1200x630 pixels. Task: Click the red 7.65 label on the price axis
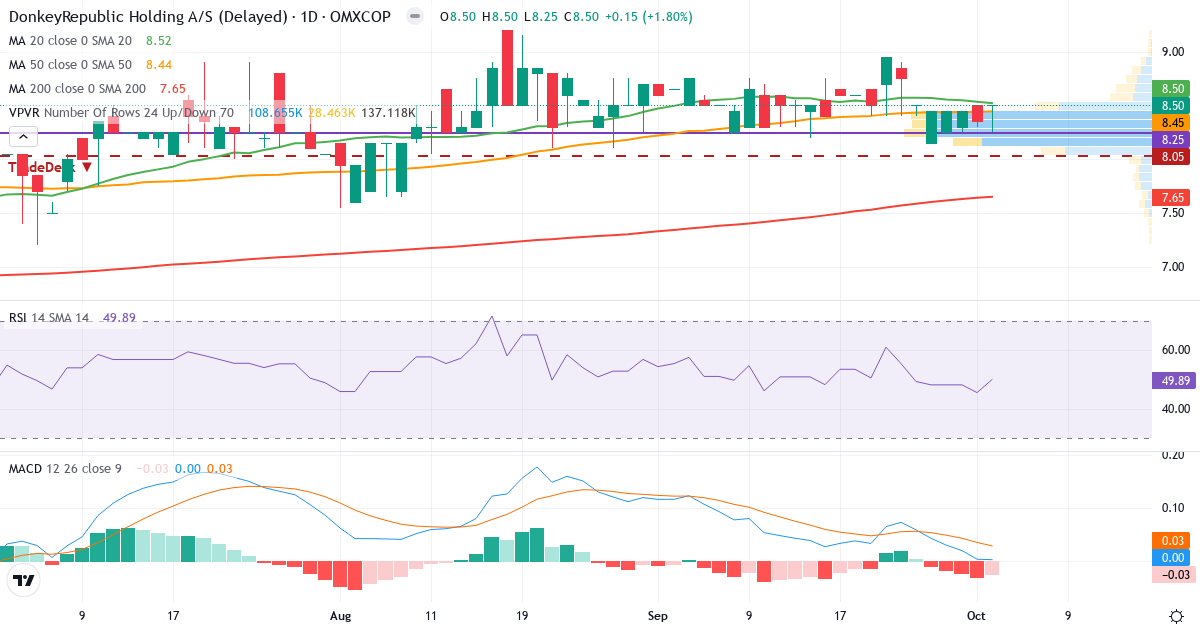[x=1173, y=198]
